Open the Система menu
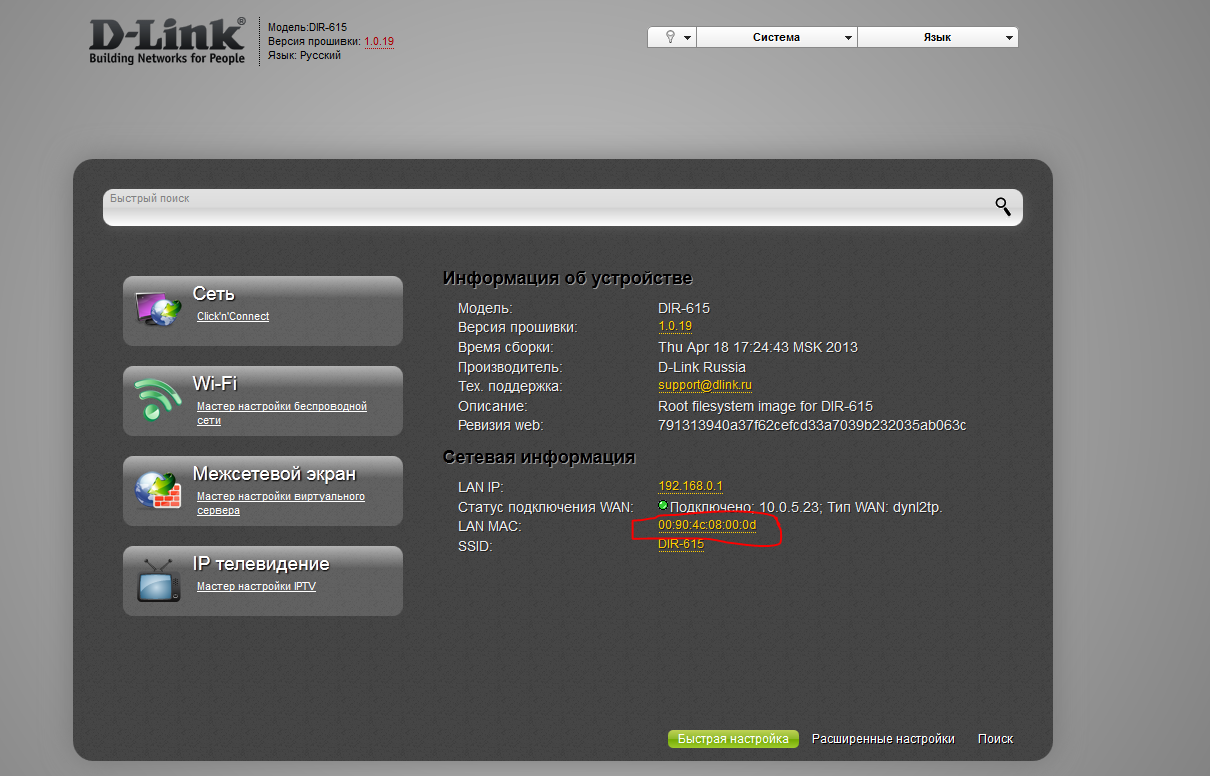The height and width of the screenshot is (776, 1210). click(x=777, y=37)
